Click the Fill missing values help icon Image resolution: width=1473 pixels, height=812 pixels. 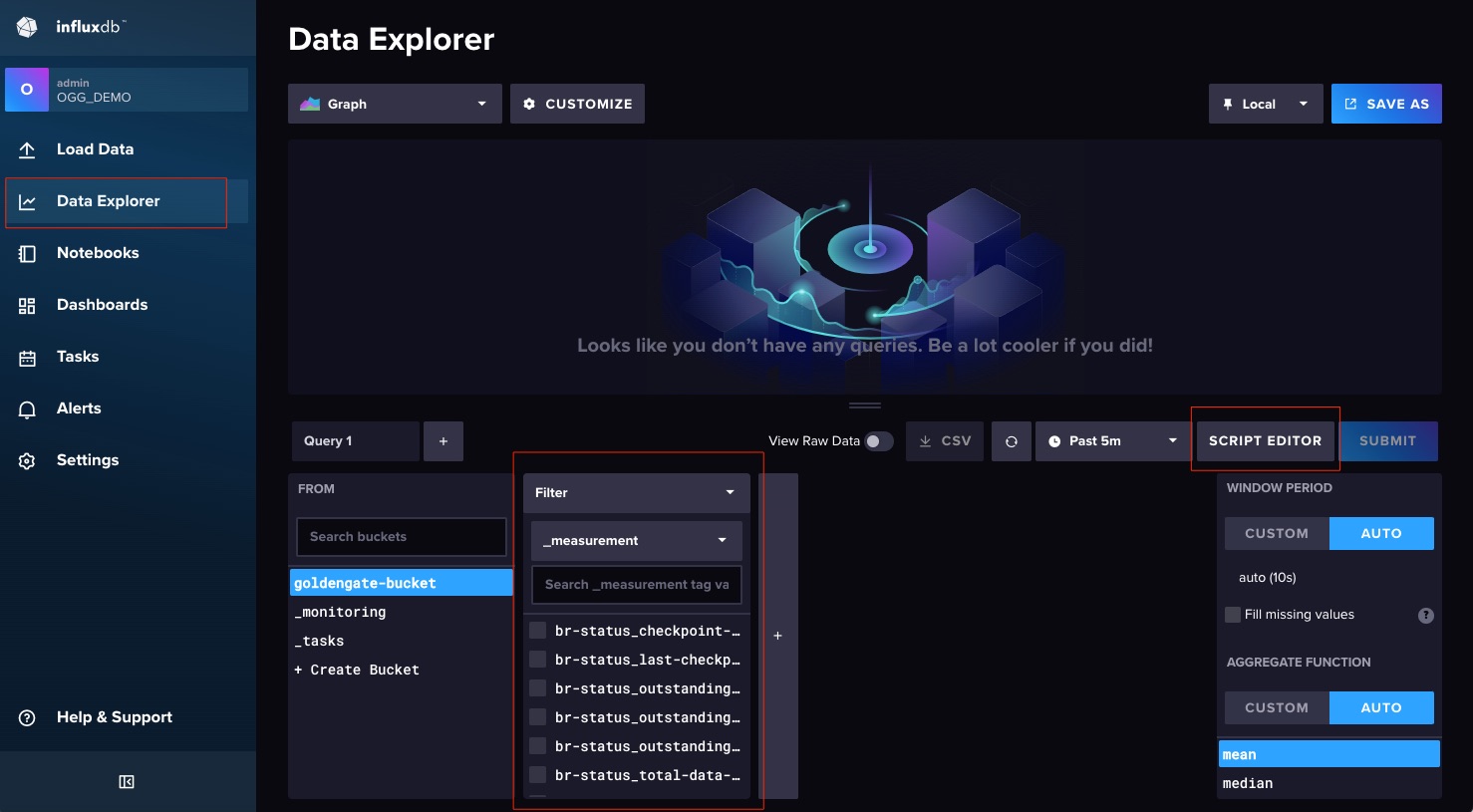(x=1425, y=615)
